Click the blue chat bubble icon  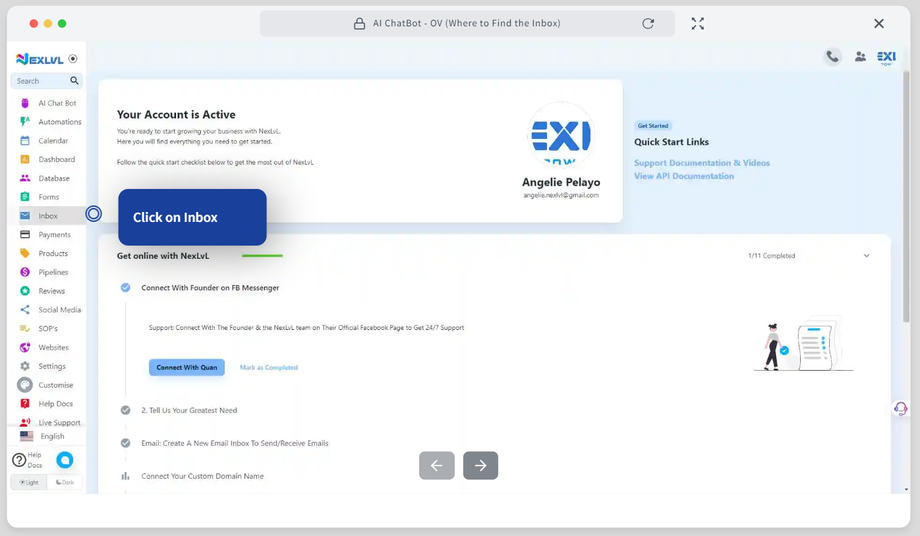click(x=65, y=460)
